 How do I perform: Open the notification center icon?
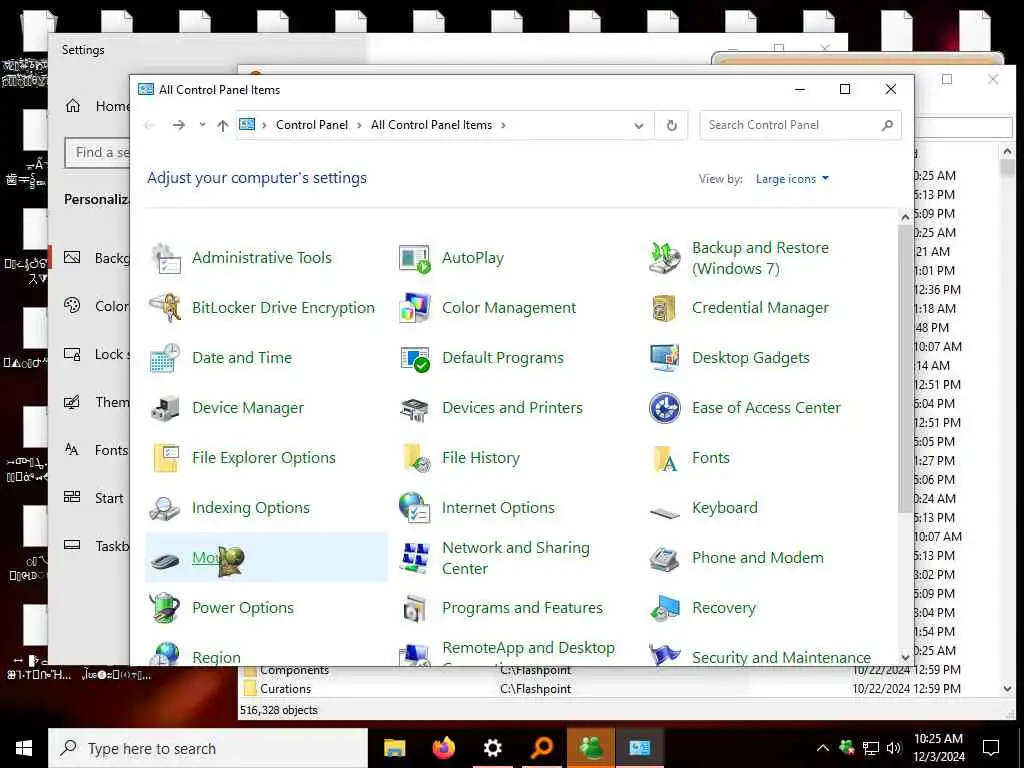point(991,748)
